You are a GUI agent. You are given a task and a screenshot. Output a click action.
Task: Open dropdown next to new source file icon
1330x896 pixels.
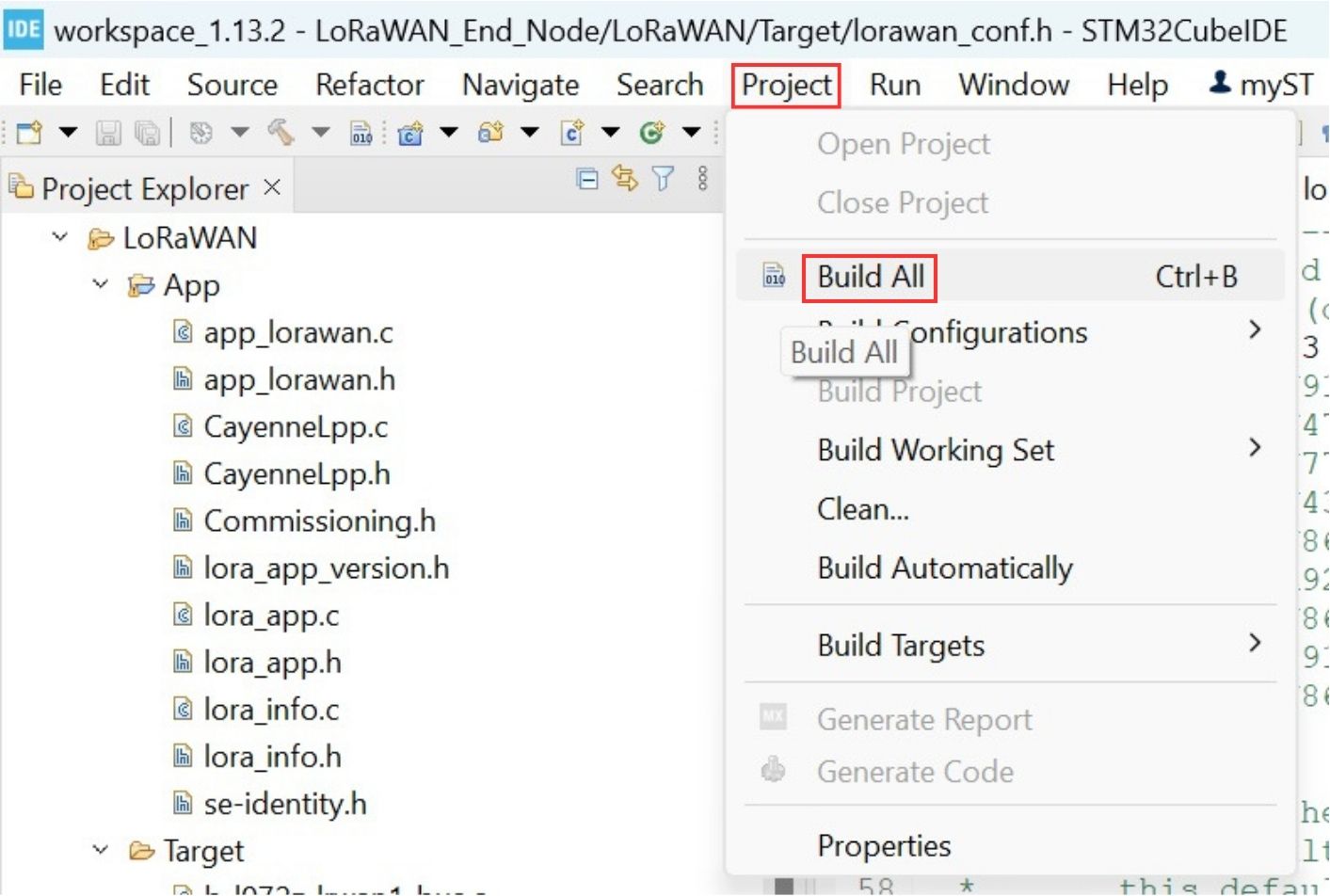tap(611, 133)
